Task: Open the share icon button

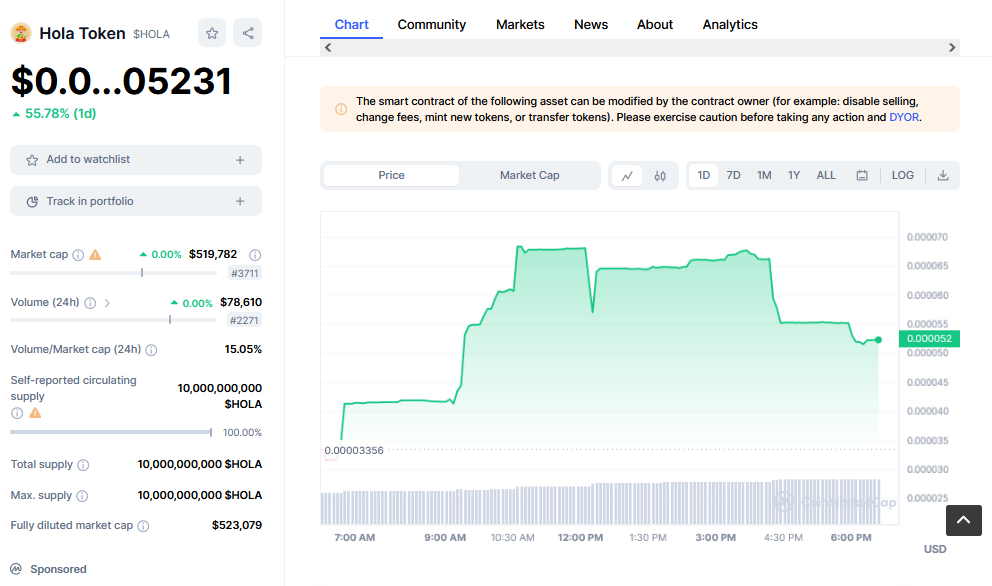Action: pyautogui.click(x=248, y=33)
